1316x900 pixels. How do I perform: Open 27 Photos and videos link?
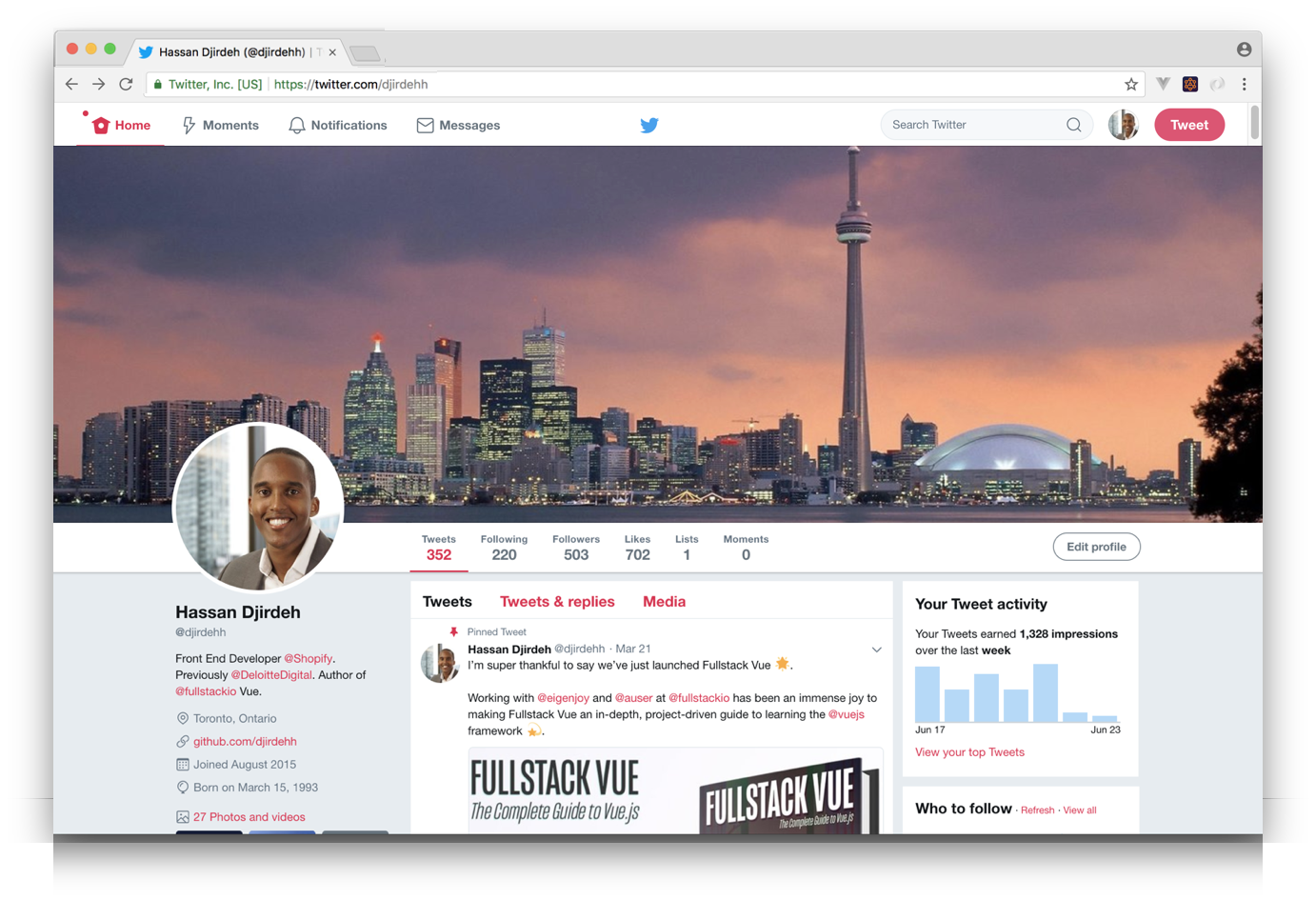click(x=249, y=817)
